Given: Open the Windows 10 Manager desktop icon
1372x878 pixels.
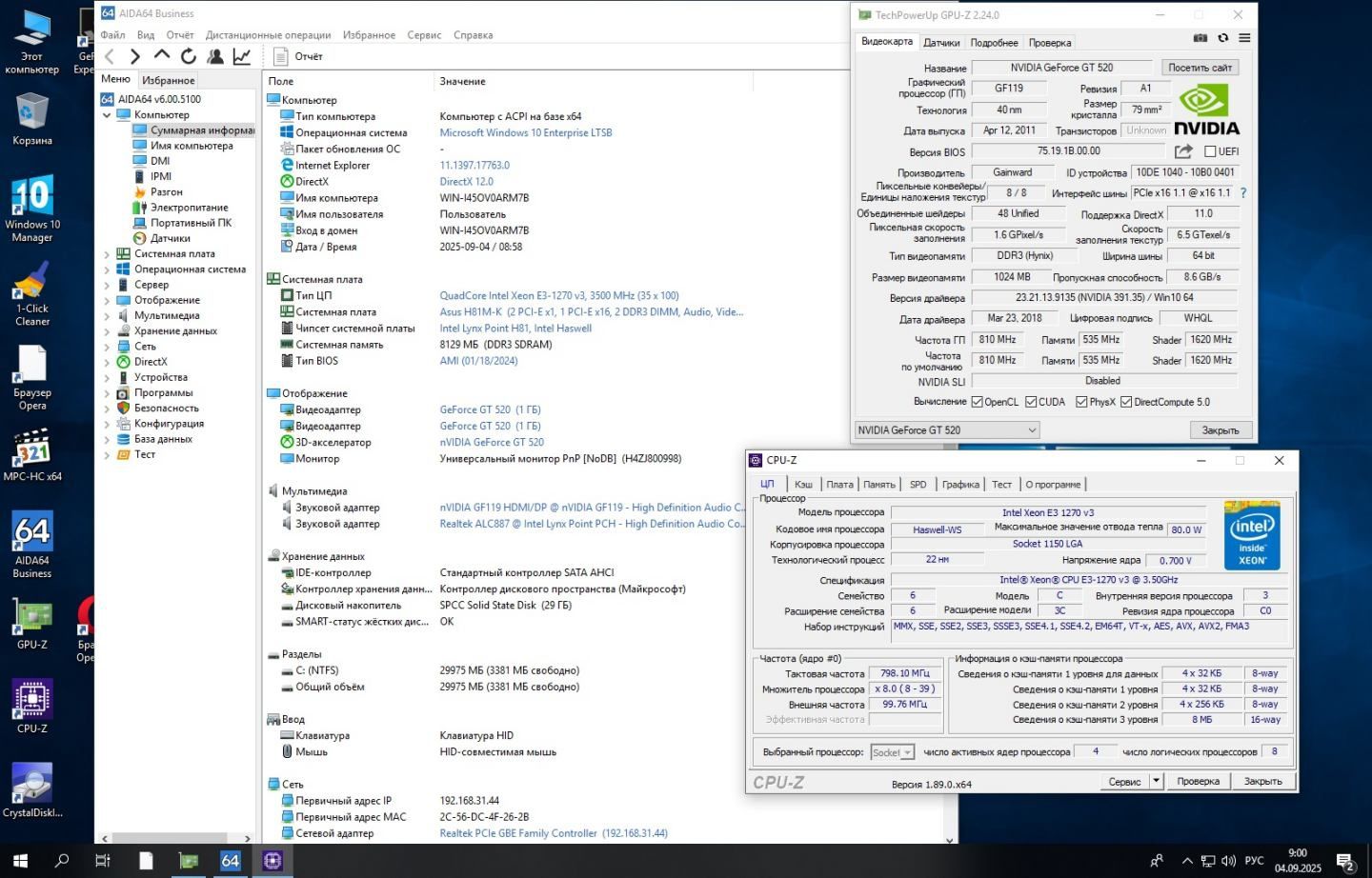Looking at the screenshot, I should click(x=32, y=209).
